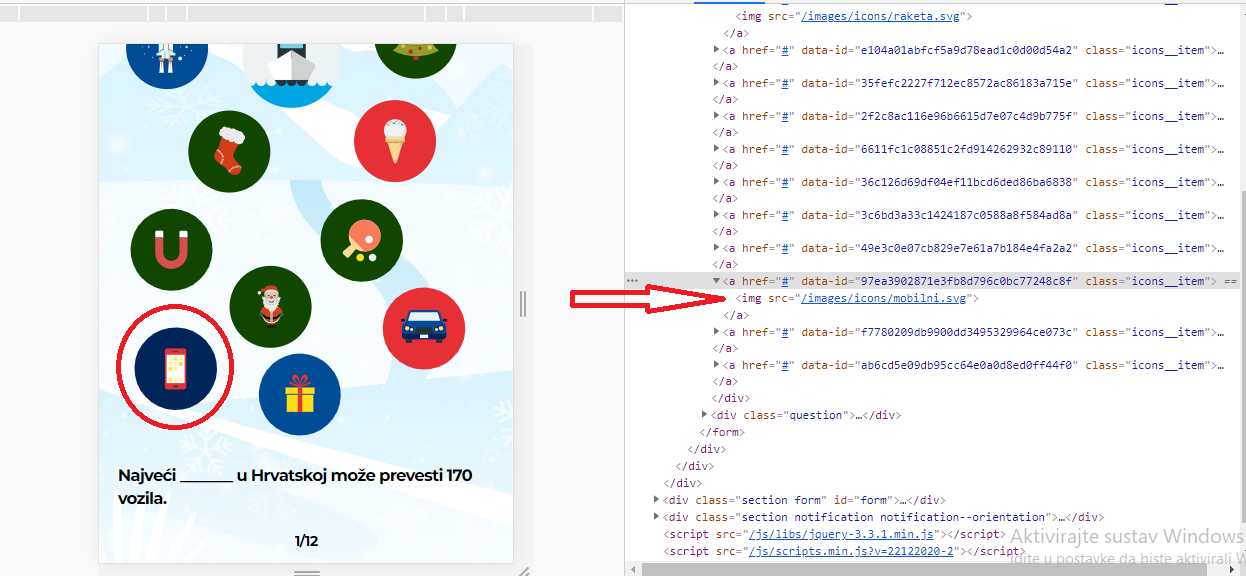1246x576 pixels.
Task: Click the 1/12 progress counter
Action: 306,541
